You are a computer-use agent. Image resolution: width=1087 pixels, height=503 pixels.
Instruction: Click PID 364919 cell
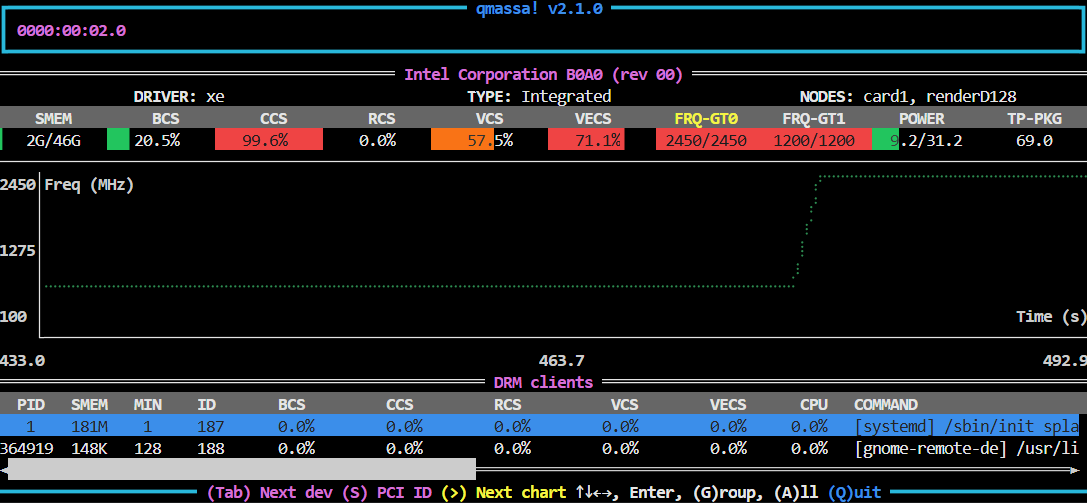tap(27, 449)
